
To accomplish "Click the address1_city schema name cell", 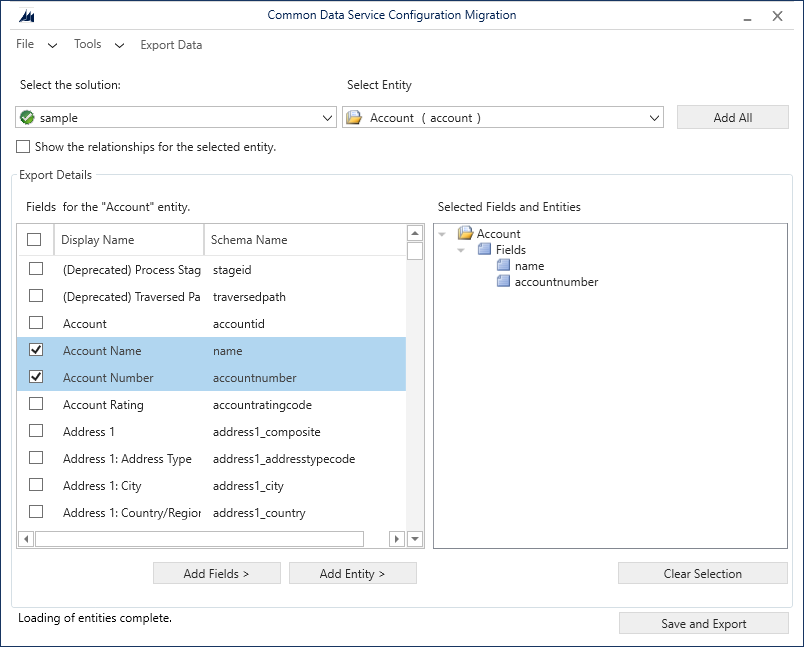I will coord(248,486).
